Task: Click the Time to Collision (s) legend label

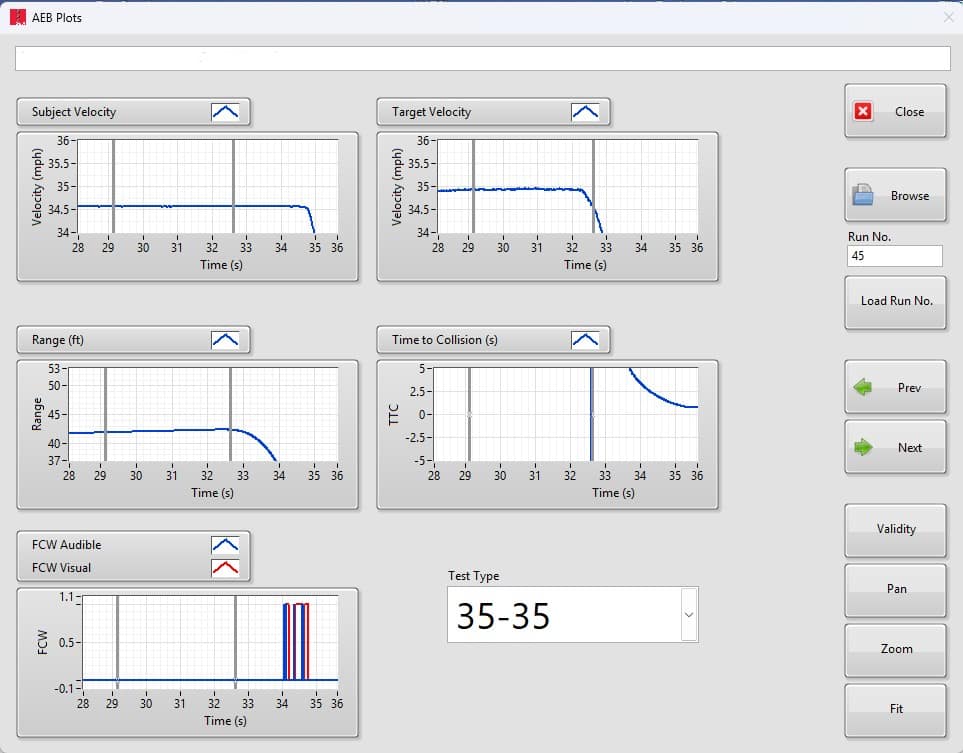Action: coord(445,340)
